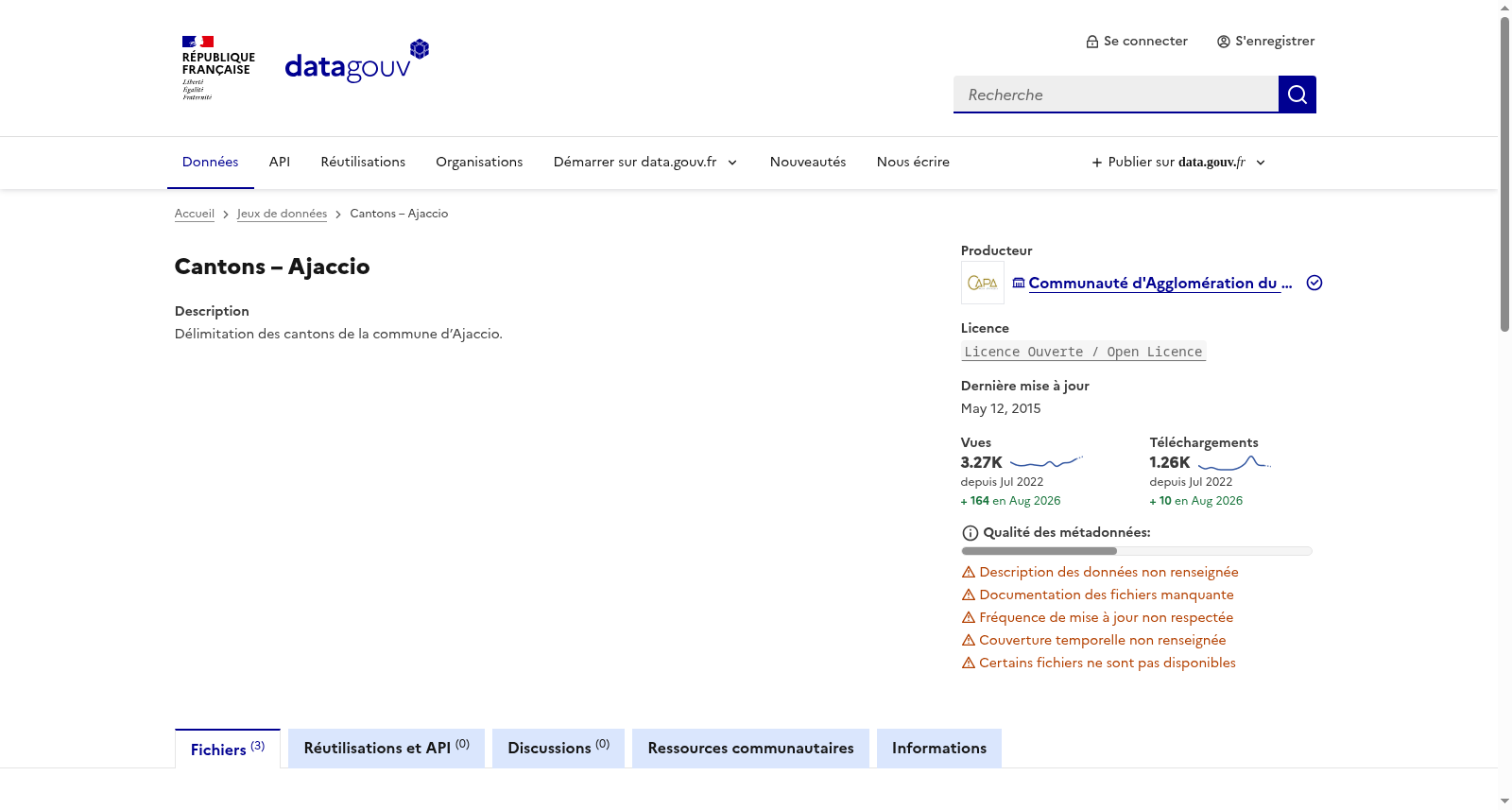Viewport: 1512px width, 810px height.
Task: Open the data.gouv logo home link
Action: pyautogui.click(x=357, y=62)
